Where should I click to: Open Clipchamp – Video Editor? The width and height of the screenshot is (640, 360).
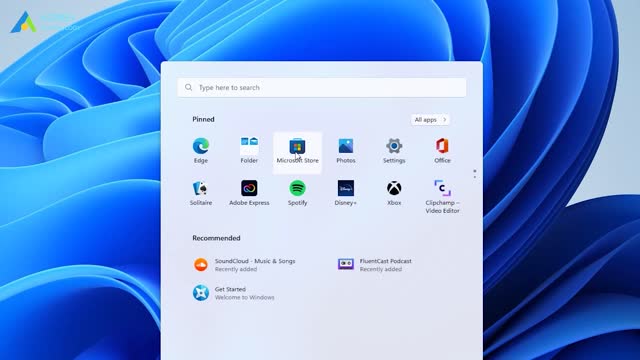pyautogui.click(x=442, y=197)
